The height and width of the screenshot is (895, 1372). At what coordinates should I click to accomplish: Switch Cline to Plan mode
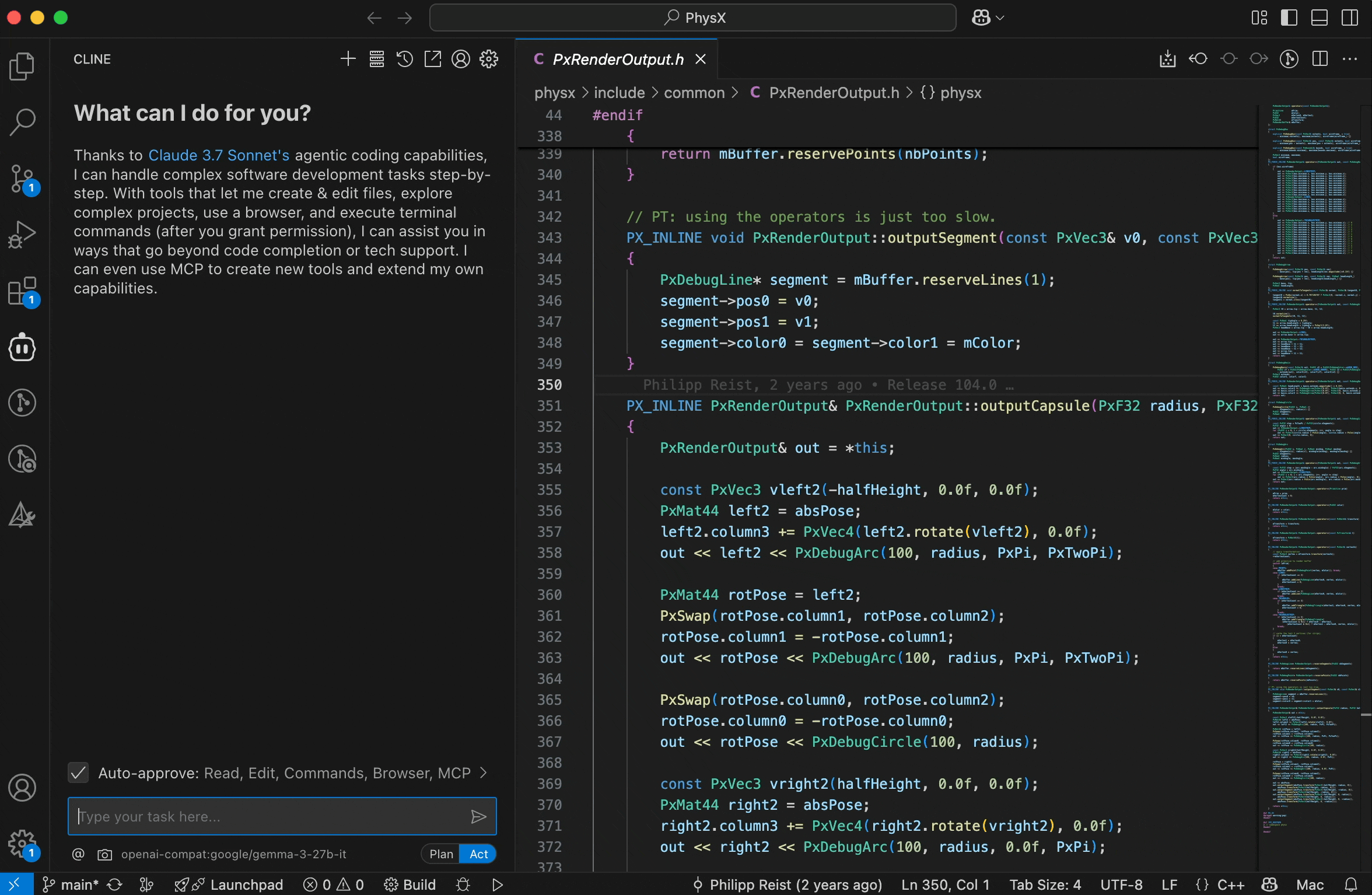[441, 854]
